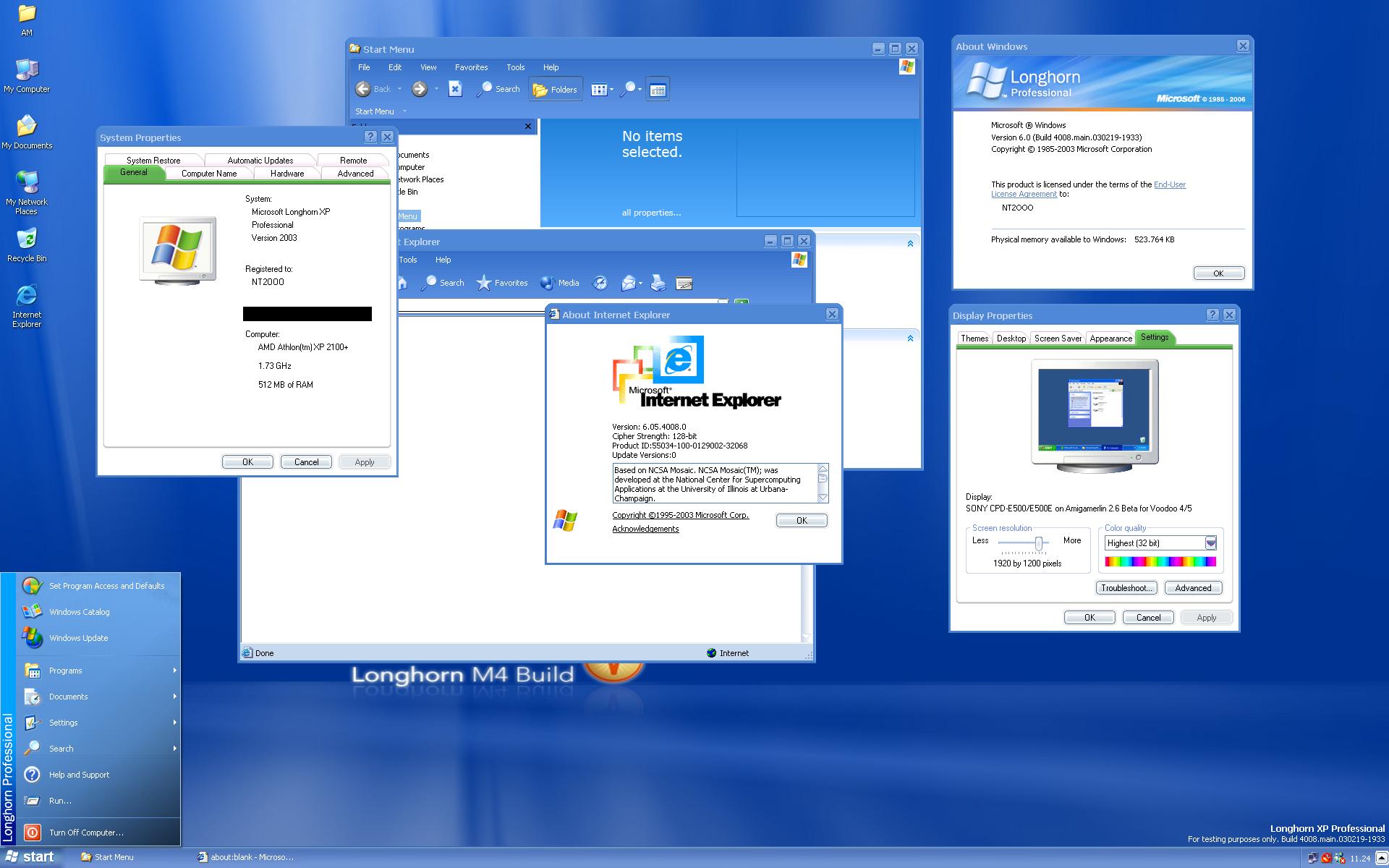Collapse the upper task pane chevron
The image size is (1389, 868).
[910, 244]
